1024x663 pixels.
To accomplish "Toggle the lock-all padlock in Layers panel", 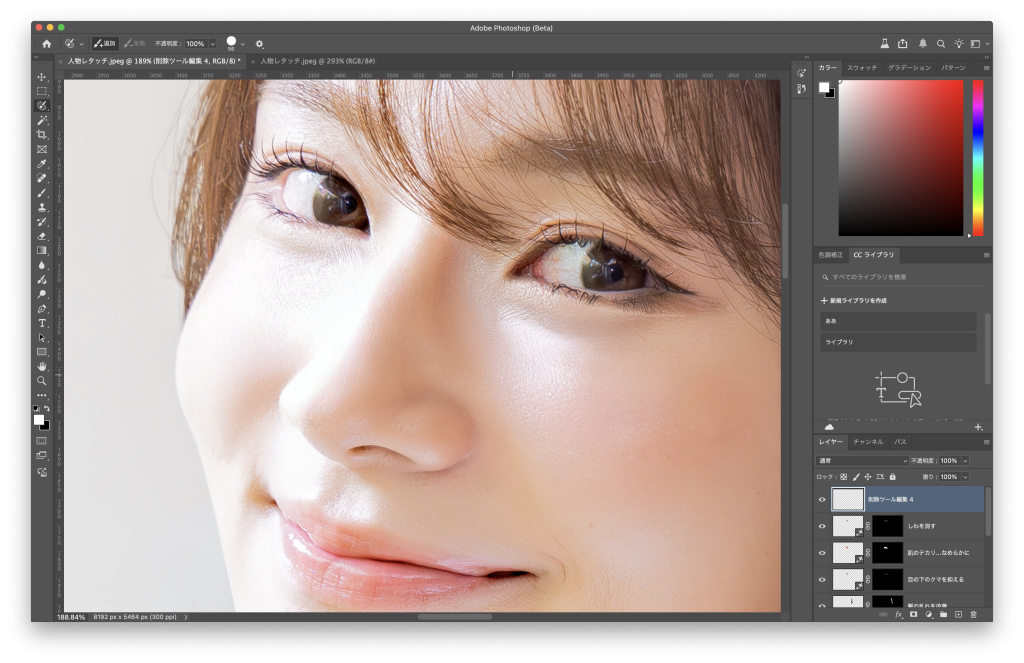I will tap(892, 477).
